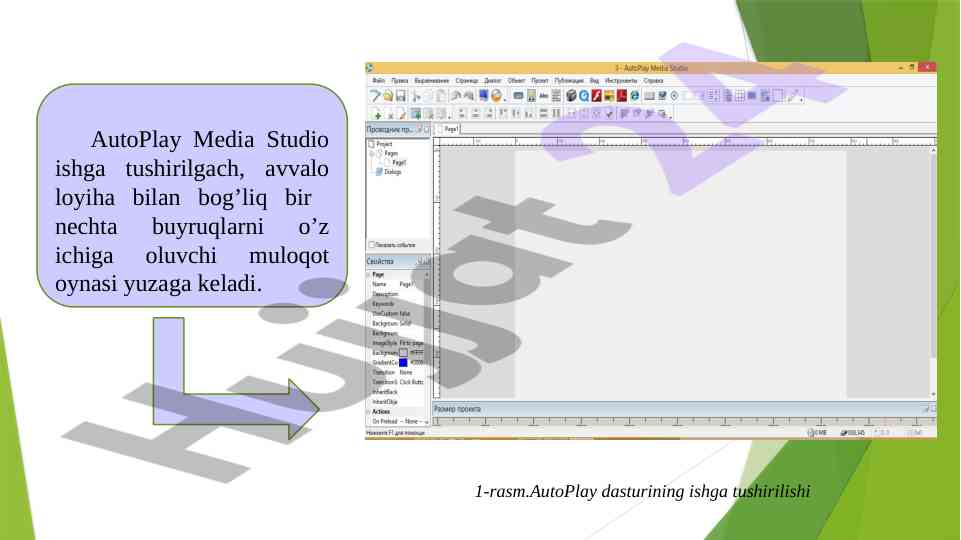This screenshot has width=961, height=540.
Task: Click the Preview monitor icon
Action: click(484, 96)
